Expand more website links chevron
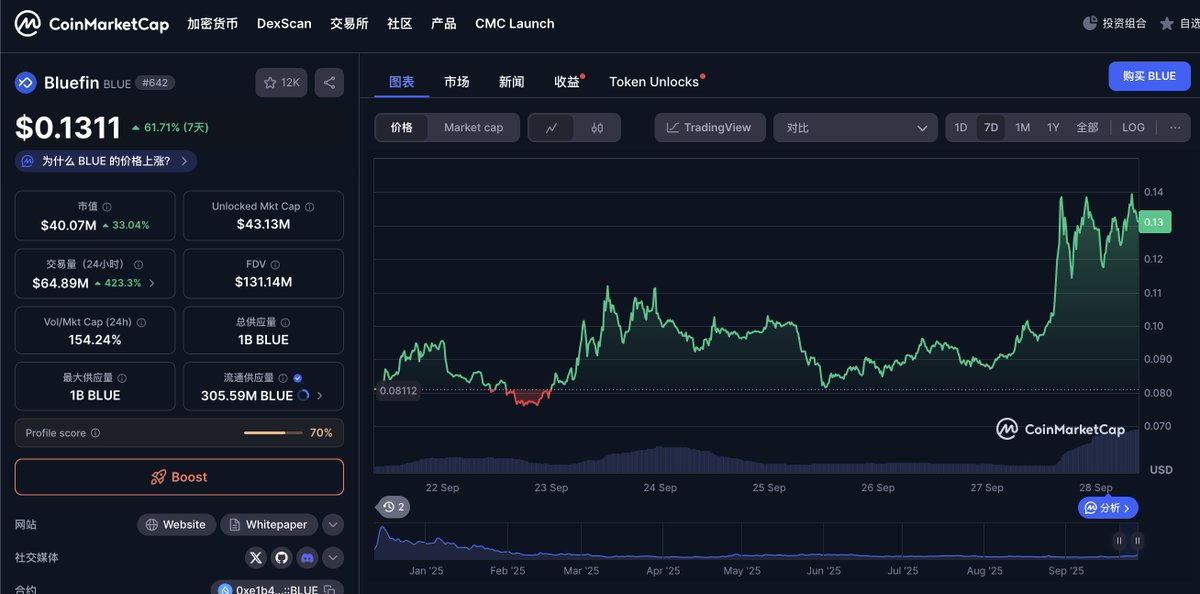 (333, 525)
